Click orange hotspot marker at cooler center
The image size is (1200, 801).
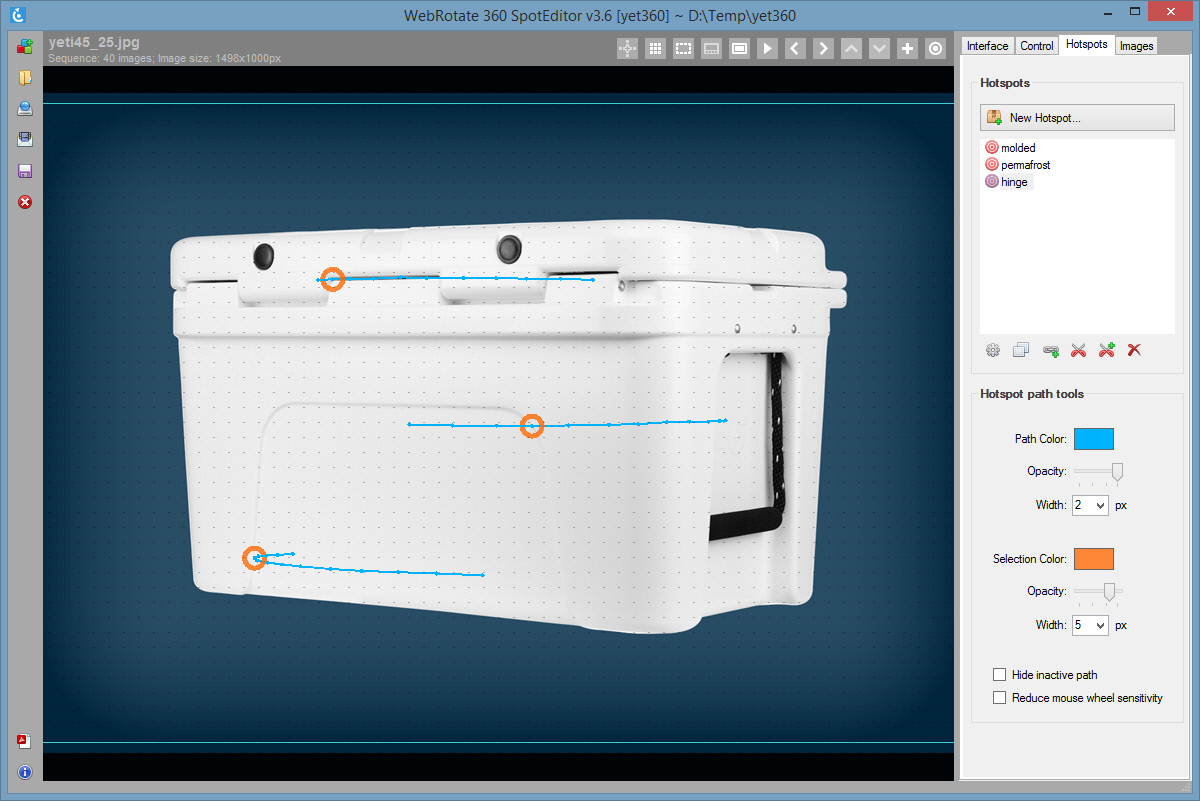pos(532,427)
